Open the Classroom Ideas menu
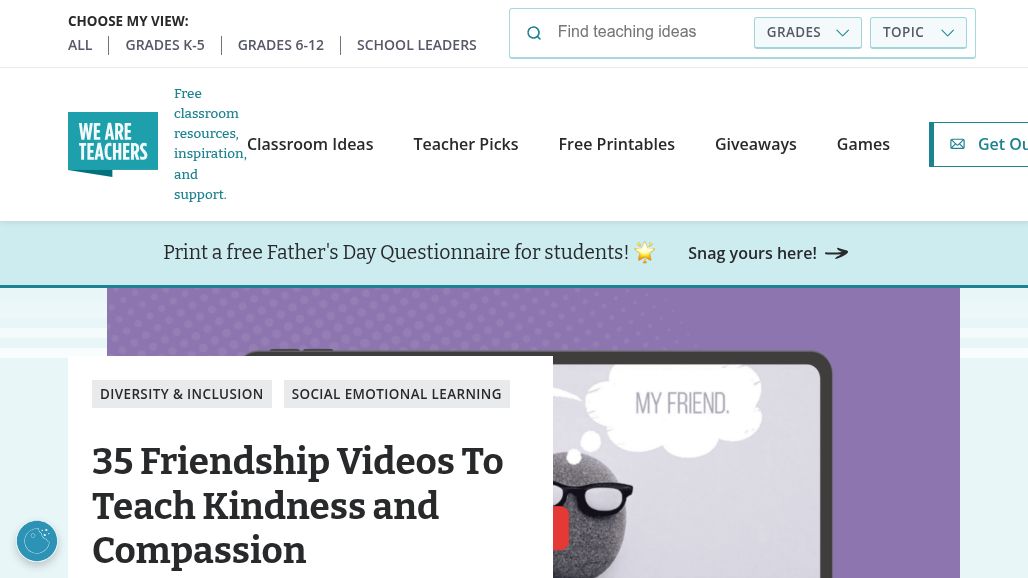This screenshot has width=1028, height=578. click(x=310, y=144)
